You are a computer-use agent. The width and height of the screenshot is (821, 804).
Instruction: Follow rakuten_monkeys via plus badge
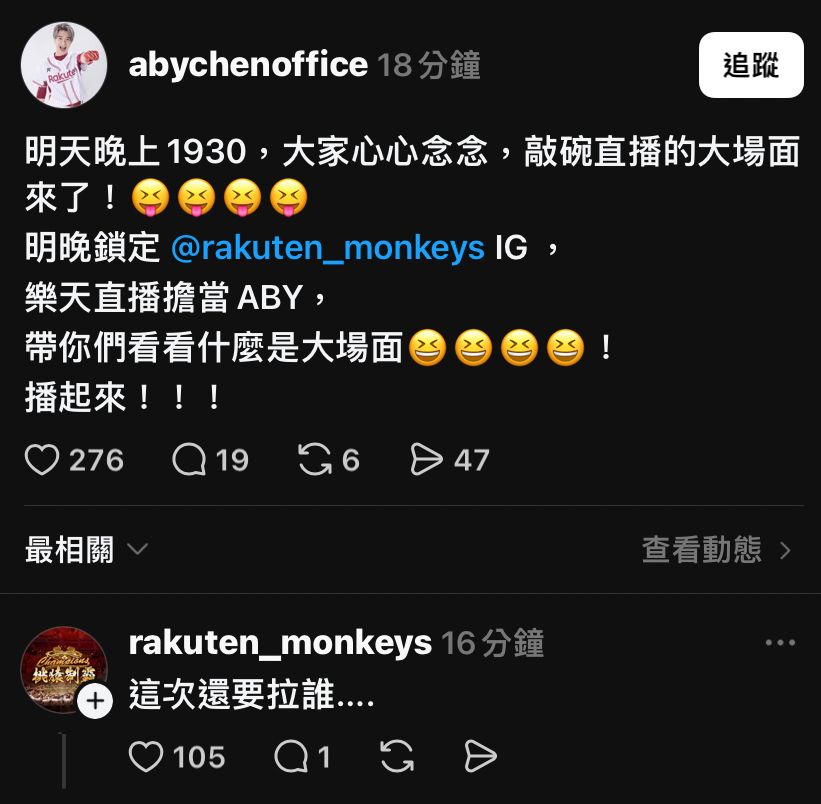pos(95,701)
